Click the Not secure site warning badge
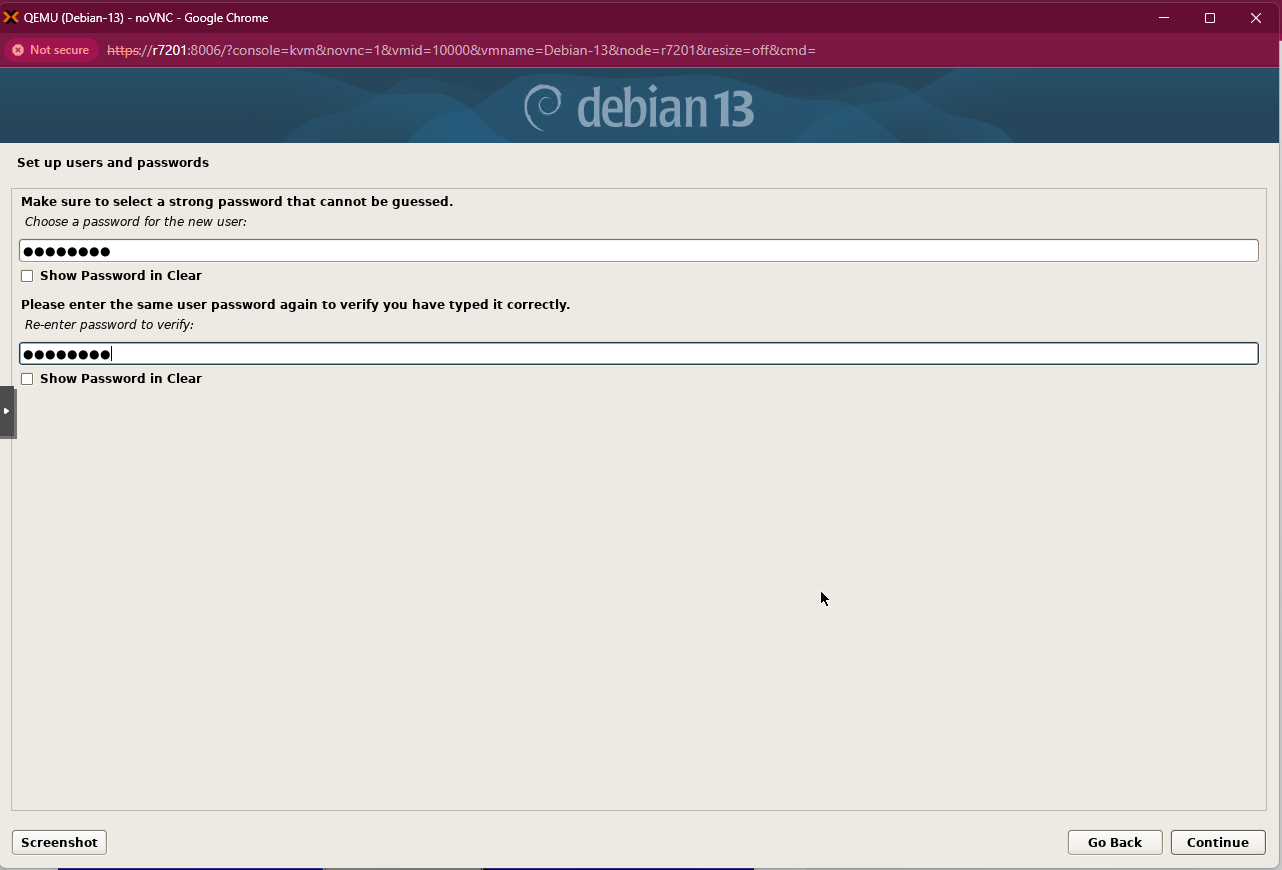Image resolution: width=1282 pixels, height=870 pixels. 51,50
